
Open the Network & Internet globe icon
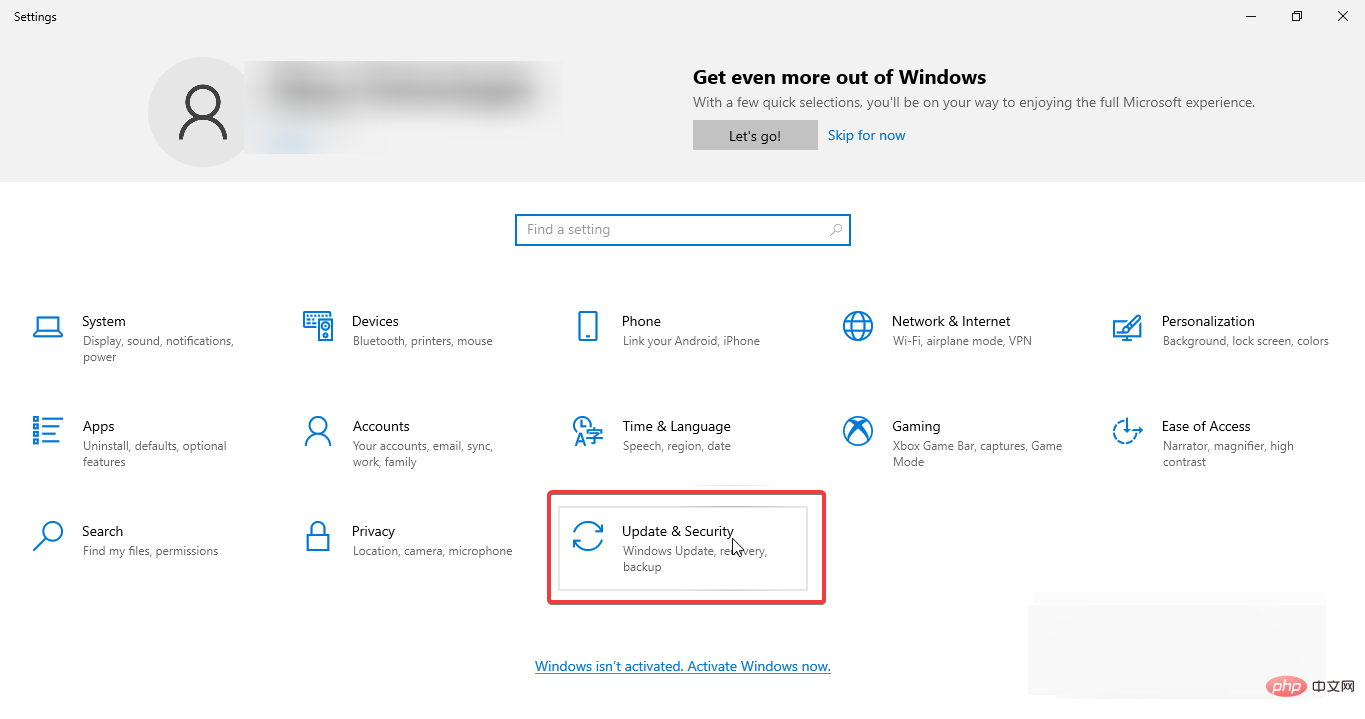click(x=857, y=326)
